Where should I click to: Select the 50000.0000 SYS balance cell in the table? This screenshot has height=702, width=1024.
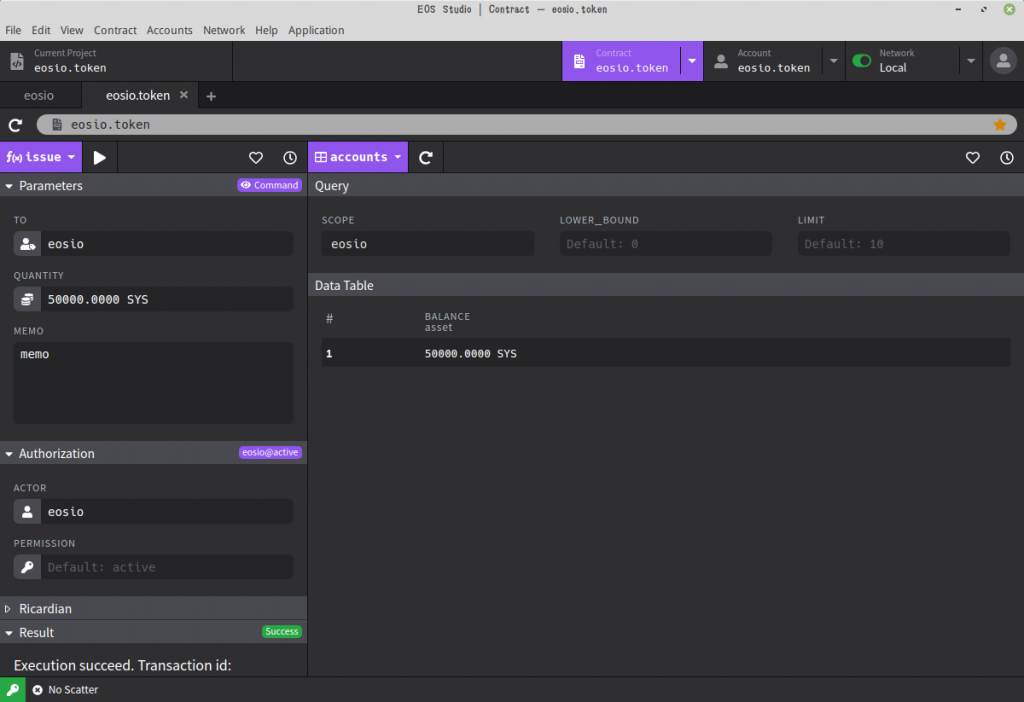point(470,353)
